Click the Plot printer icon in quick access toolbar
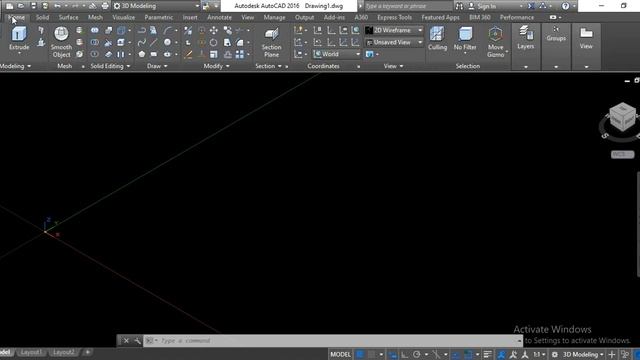 coord(105,6)
